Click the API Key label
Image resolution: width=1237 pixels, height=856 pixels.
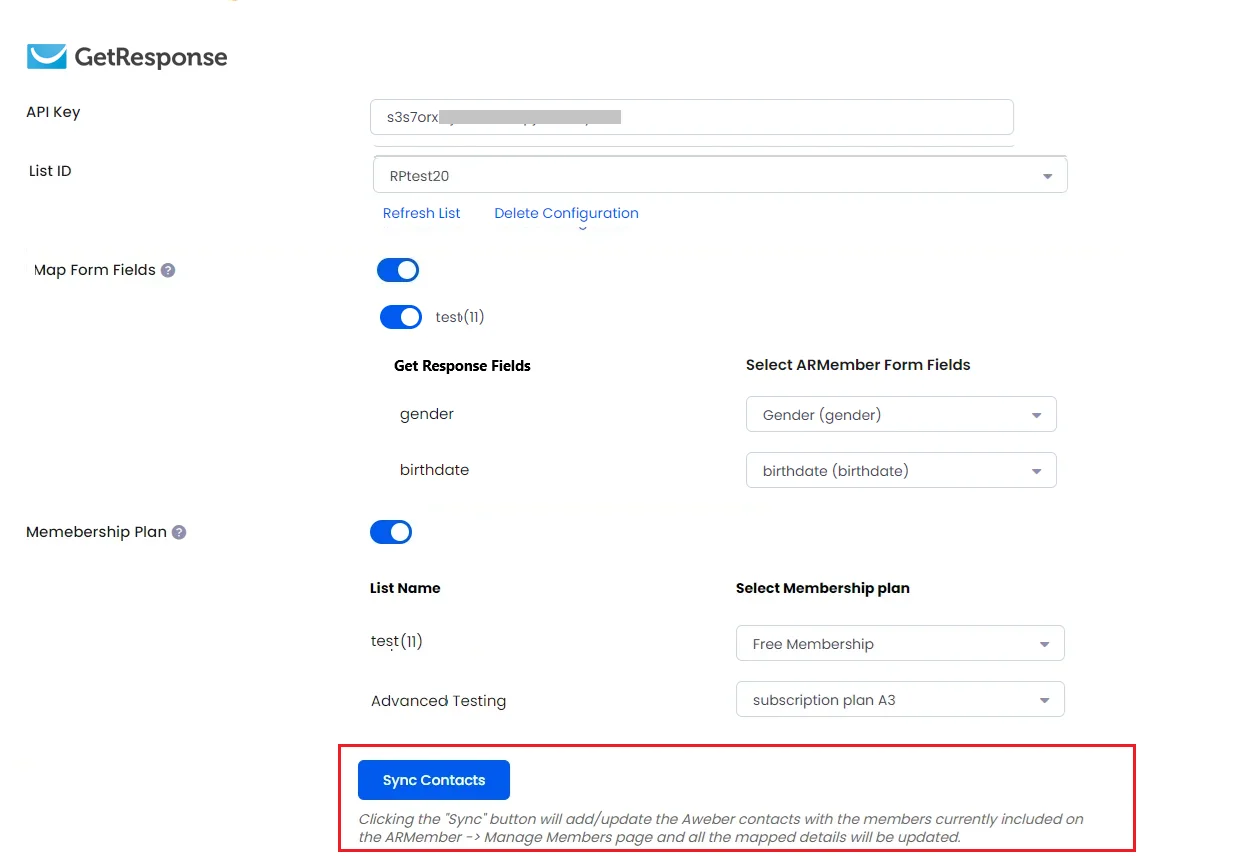53,112
